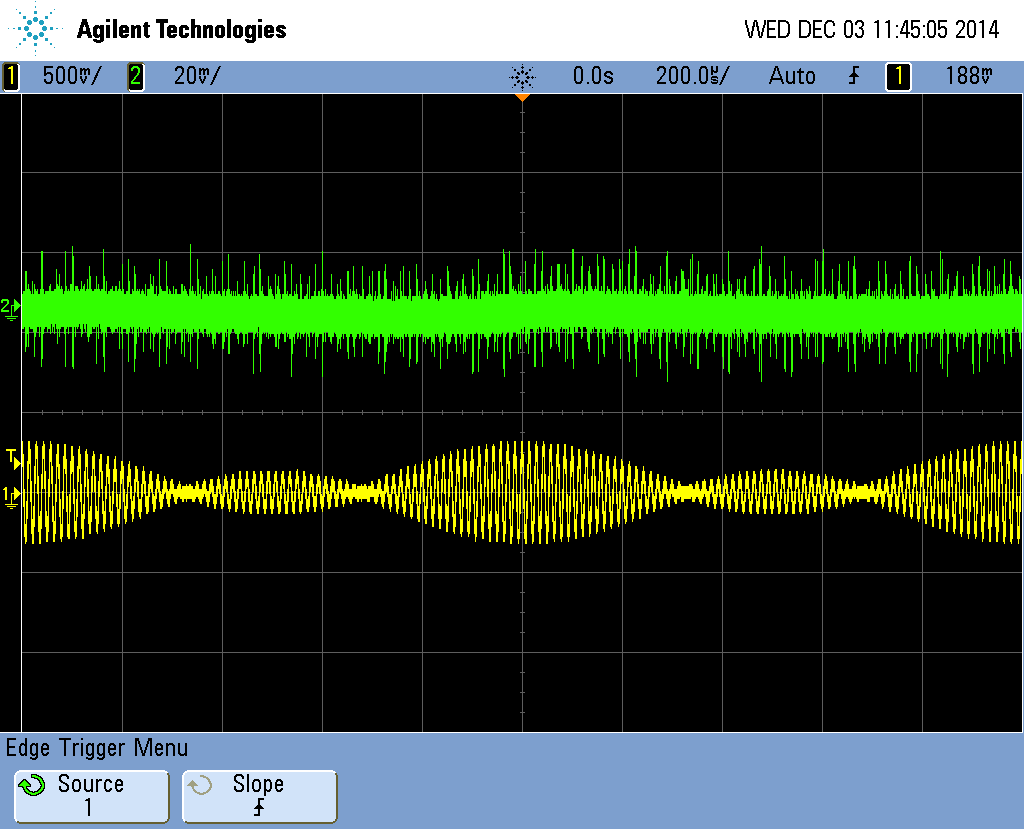Click the Edge Trigger Menu title
Image resolution: width=1024 pixels, height=829 pixels.
[97, 748]
